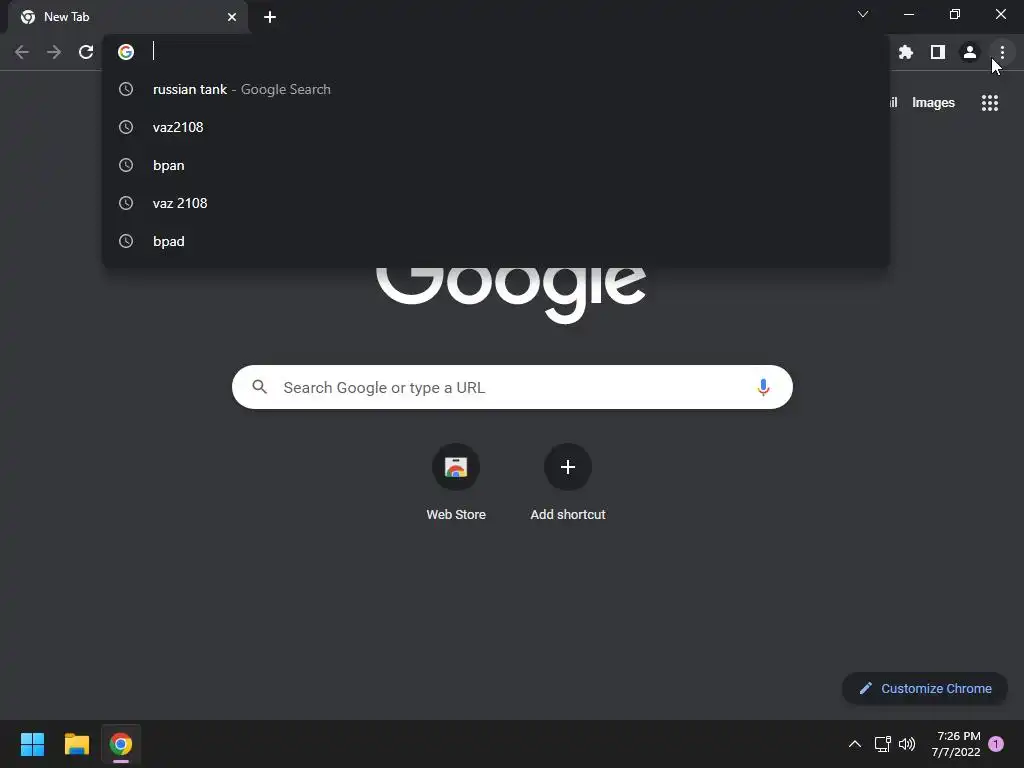
Task: Choose the bpad suggestion
Action: pos(496,241)
